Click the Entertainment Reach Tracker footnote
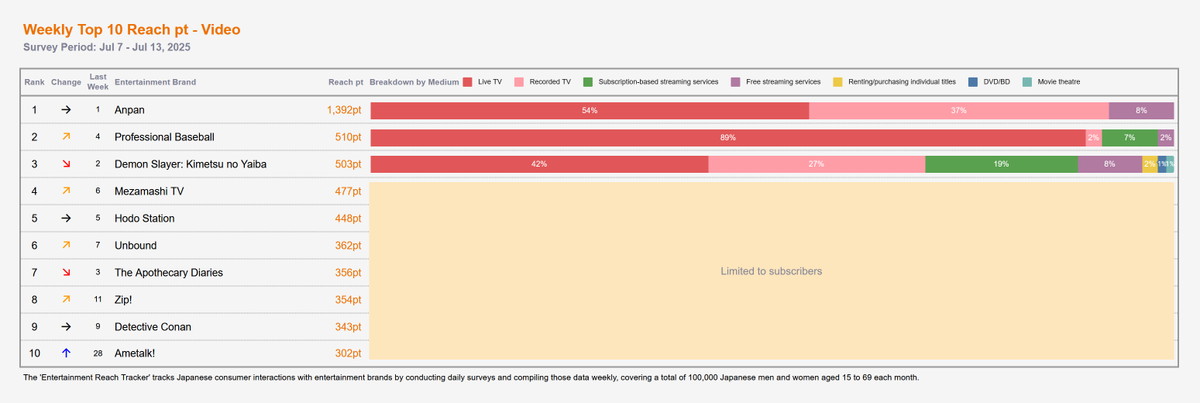Viewport: 1200px width, 403px height. tap(470, 378)
